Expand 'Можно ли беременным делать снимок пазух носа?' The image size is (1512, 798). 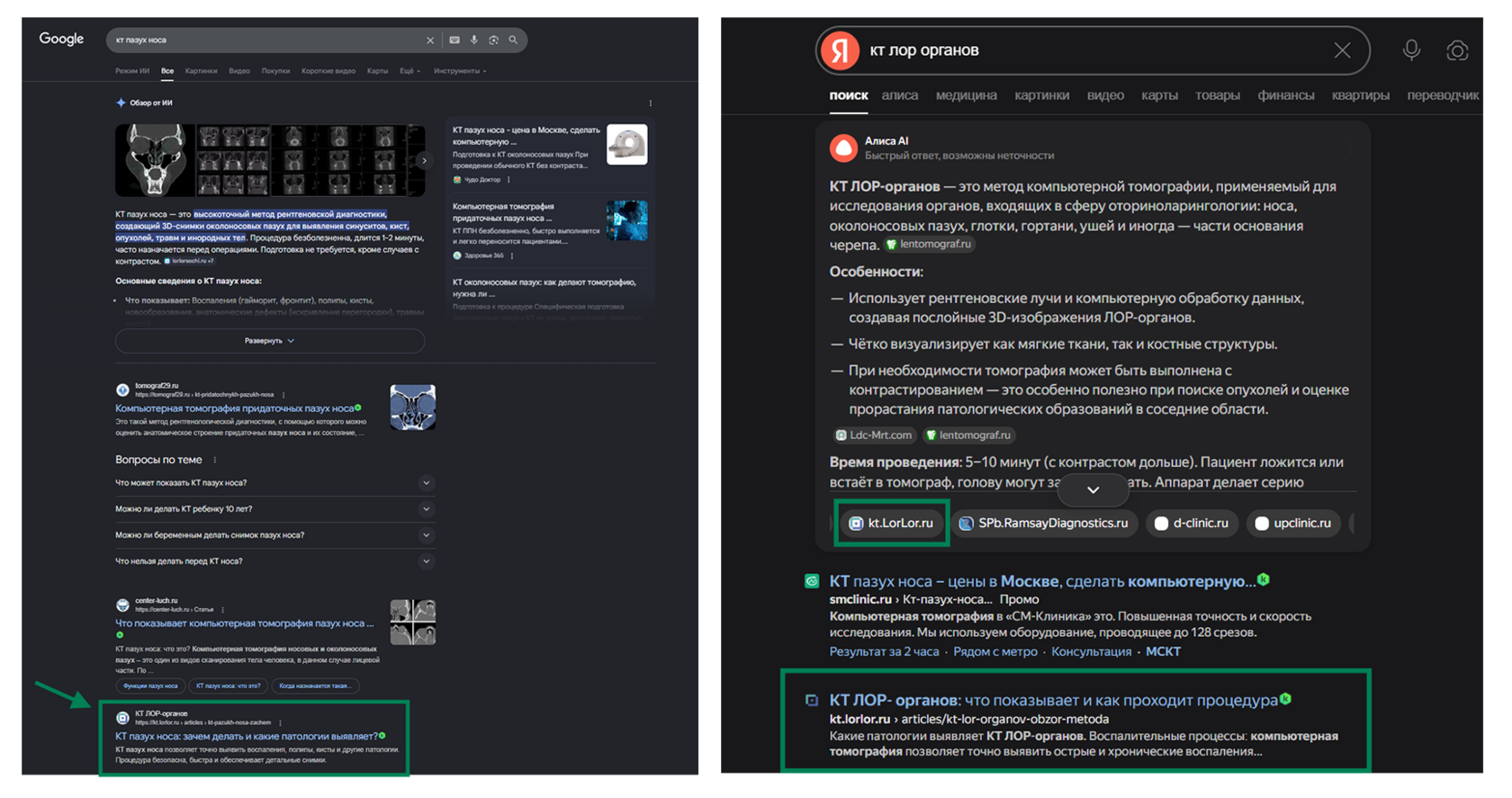click(x=275, y=535)
